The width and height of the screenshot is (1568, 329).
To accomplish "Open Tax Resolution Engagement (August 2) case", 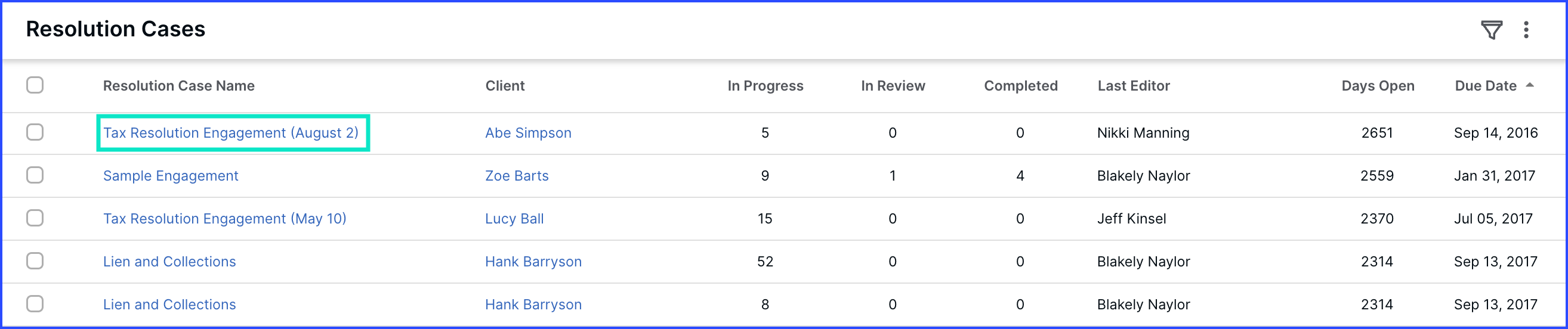I will [231, 132].
